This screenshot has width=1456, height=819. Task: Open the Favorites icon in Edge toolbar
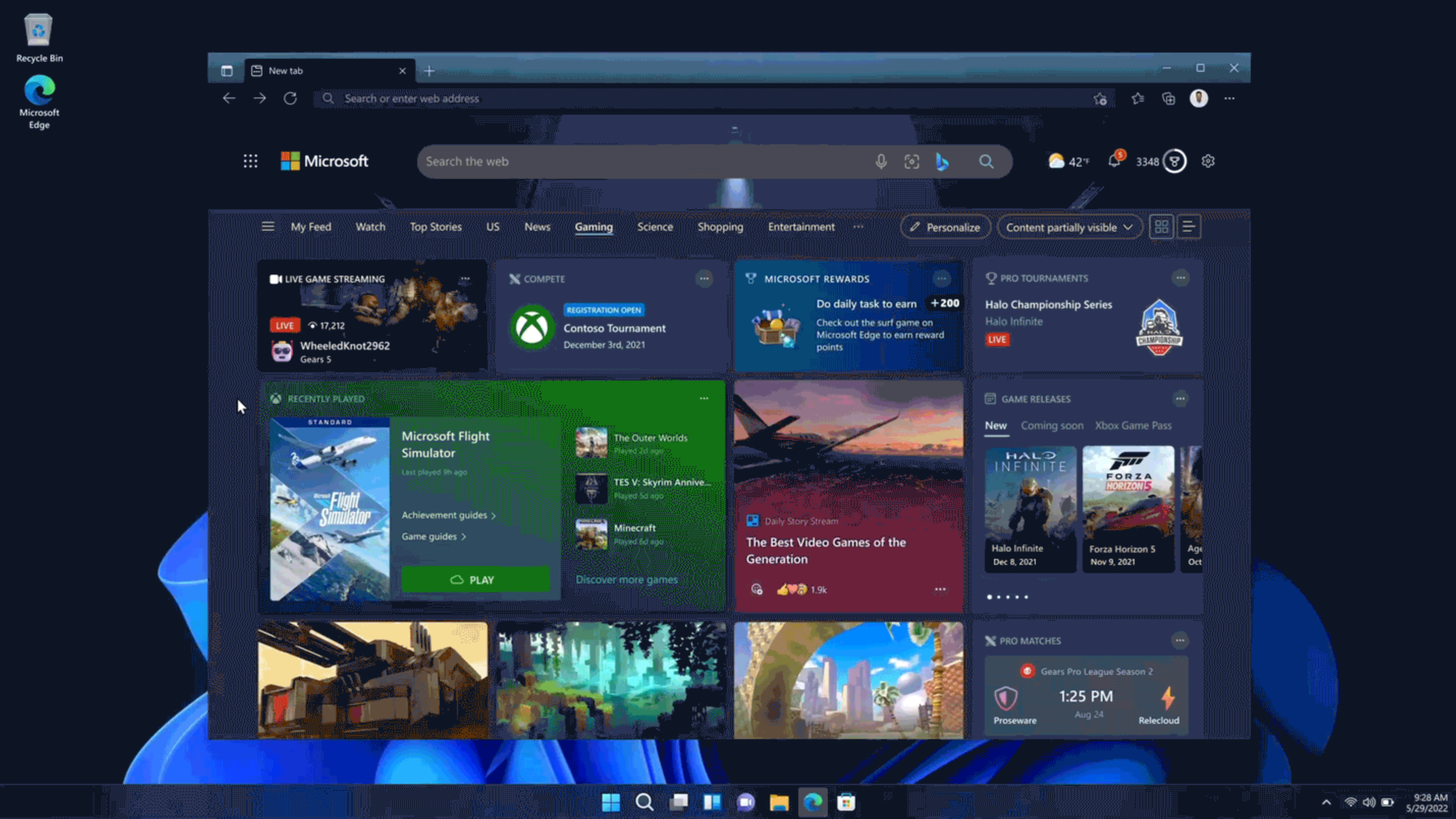[1137, 99]
